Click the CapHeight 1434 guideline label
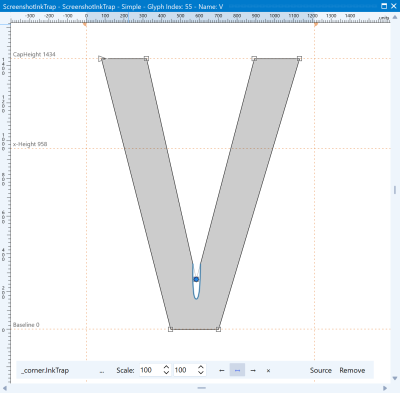 34,54
